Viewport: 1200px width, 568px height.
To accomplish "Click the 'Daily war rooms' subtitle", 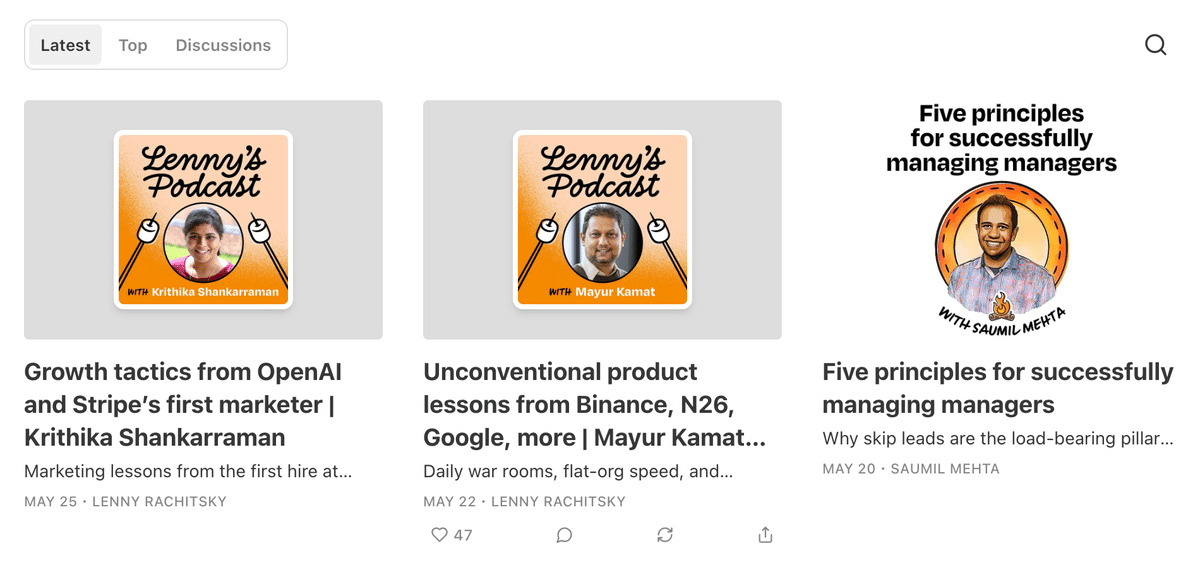I will pos(578,471).
